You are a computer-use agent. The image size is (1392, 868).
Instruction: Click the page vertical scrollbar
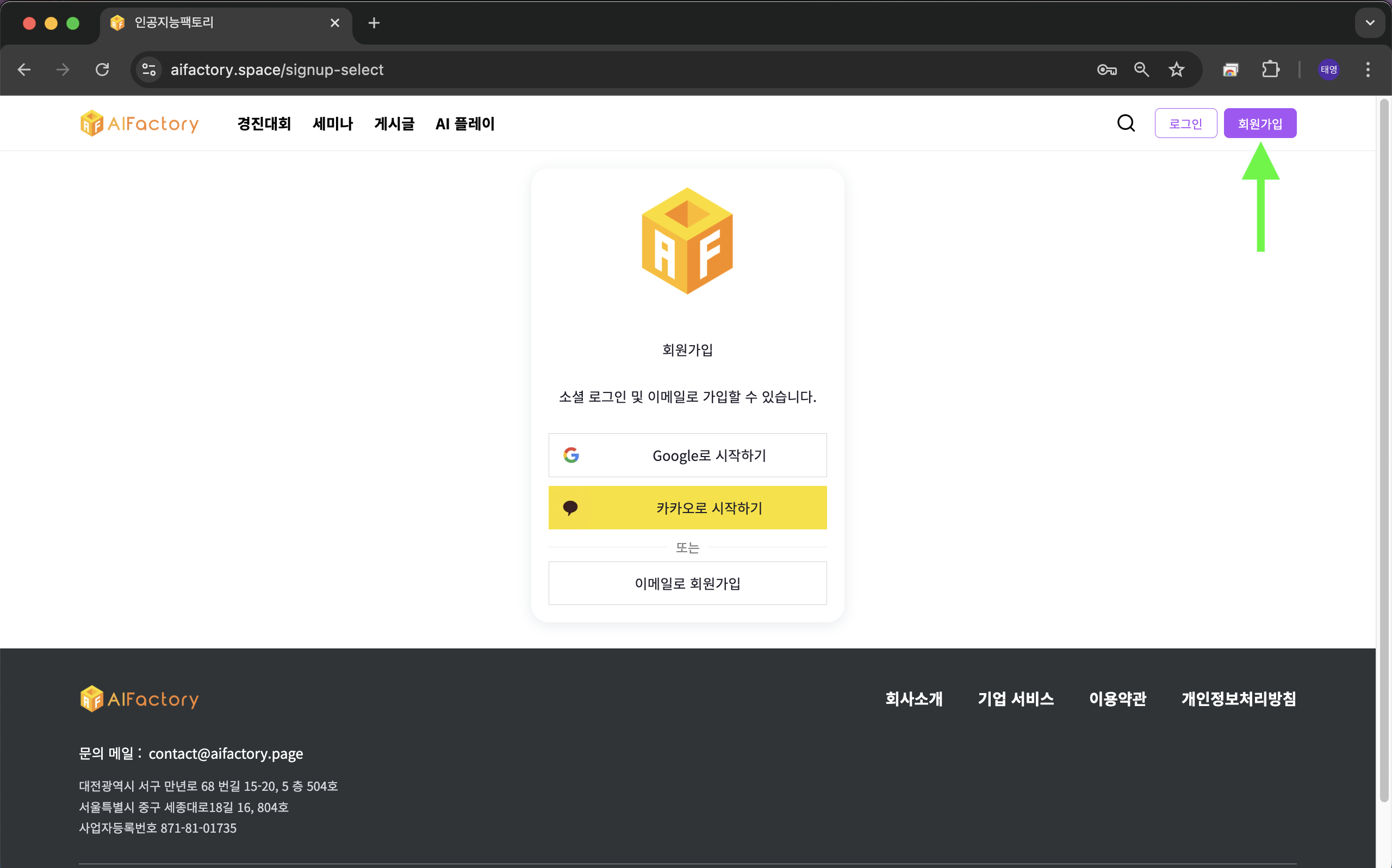1384,451
